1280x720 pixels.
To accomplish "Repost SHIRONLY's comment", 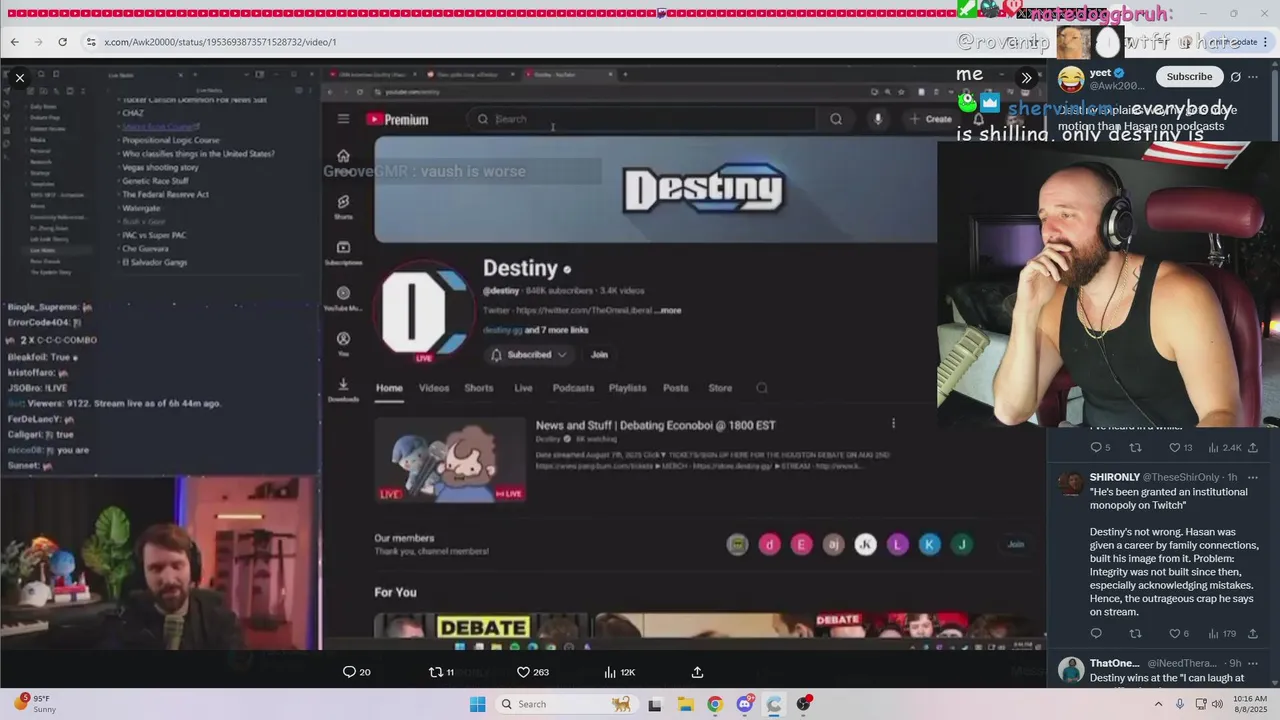I will pyautogui.click(x=1135, y=633).
